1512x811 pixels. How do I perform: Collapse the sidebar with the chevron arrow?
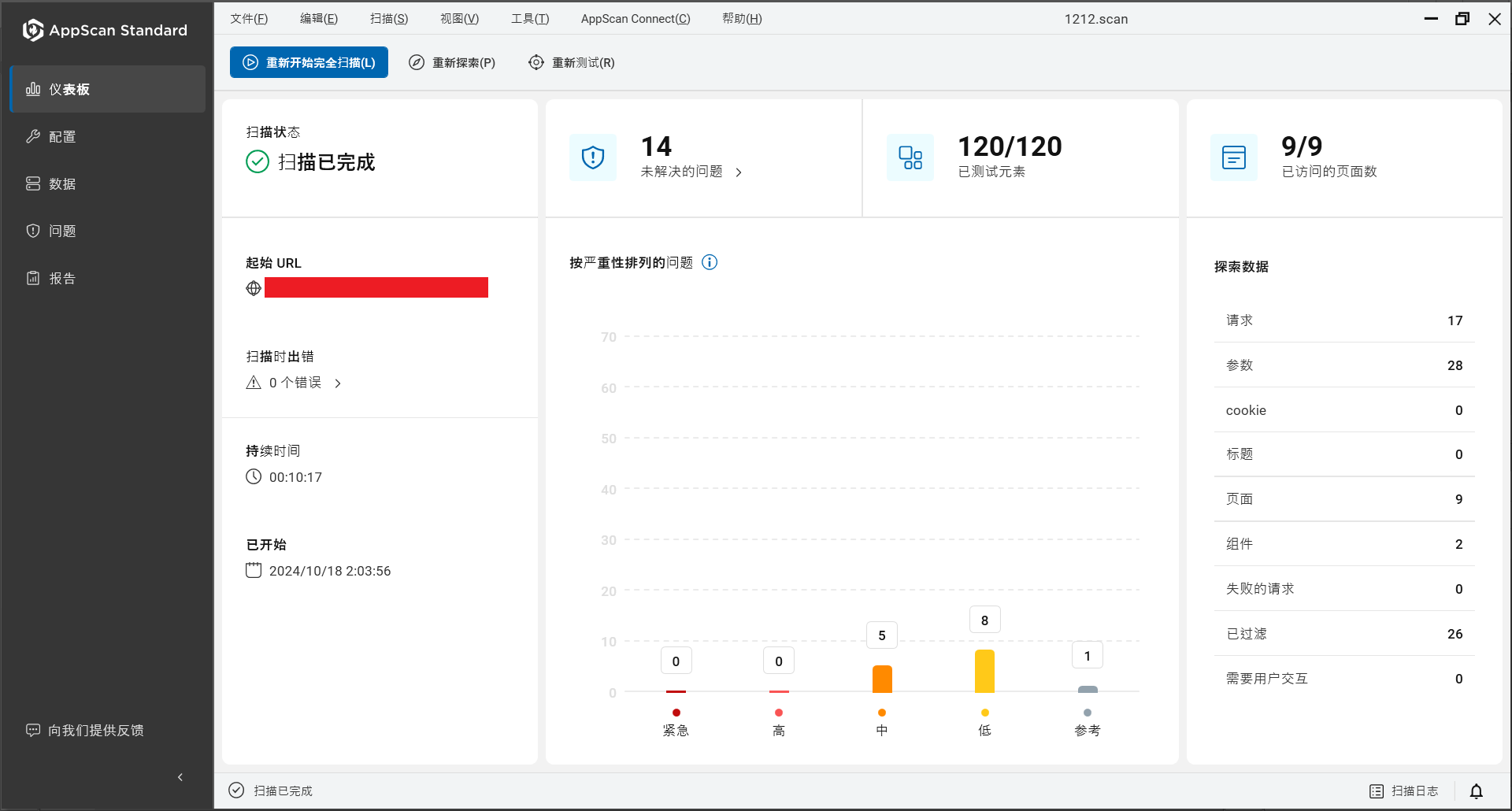pos(180,777)
